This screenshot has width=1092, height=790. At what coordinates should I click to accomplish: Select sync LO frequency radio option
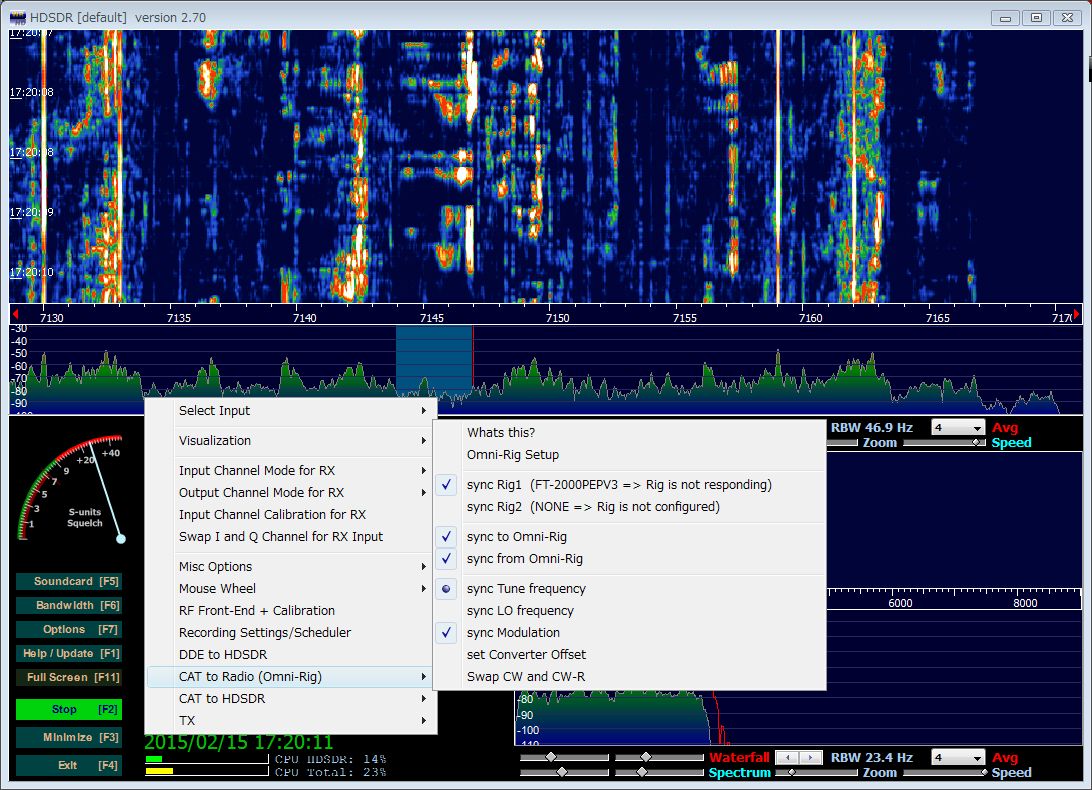[630, 611]
